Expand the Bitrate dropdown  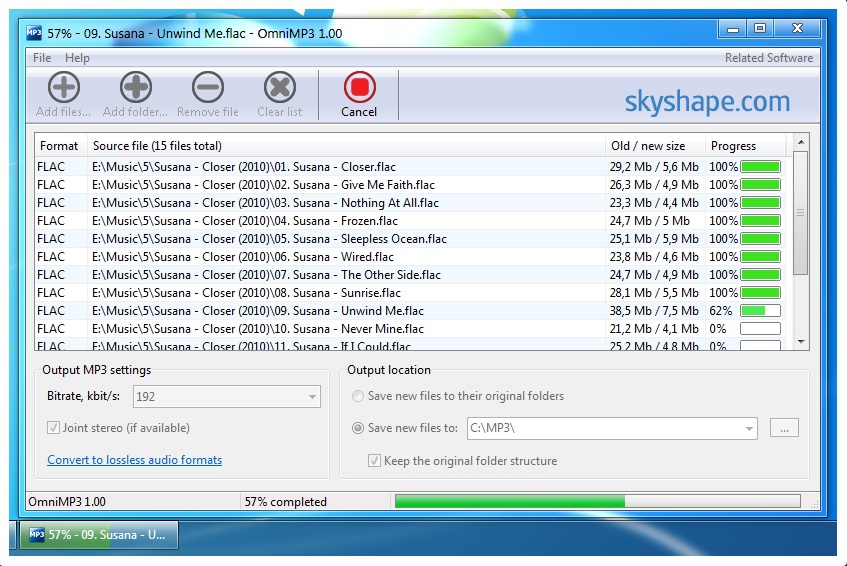[x=311, y=397]
